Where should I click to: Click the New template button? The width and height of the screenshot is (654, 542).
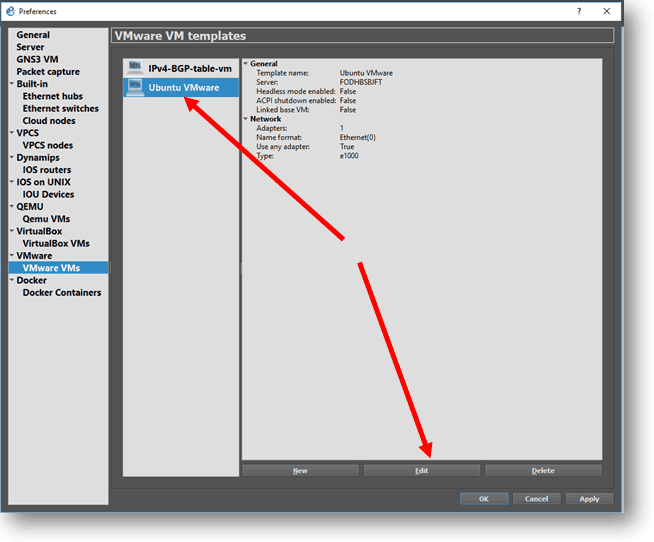(300, 471)
